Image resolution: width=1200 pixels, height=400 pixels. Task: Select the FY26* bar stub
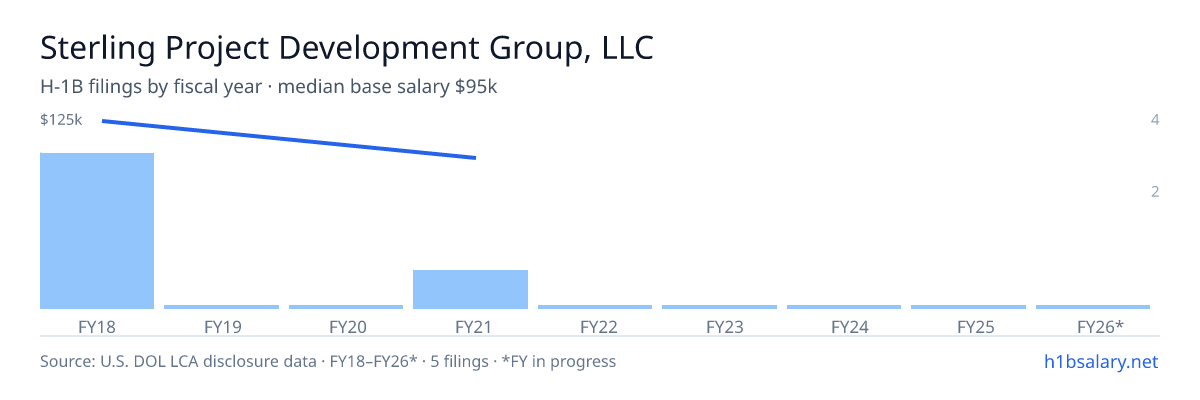pyautogui.click(x=1093, y=307)
